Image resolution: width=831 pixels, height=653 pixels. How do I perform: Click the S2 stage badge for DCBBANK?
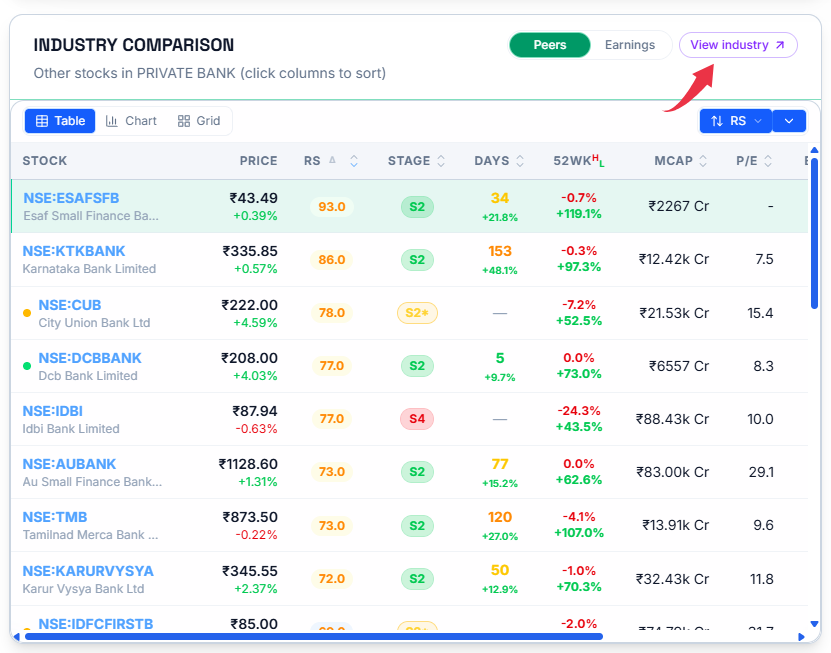click(x=417, y=366)
